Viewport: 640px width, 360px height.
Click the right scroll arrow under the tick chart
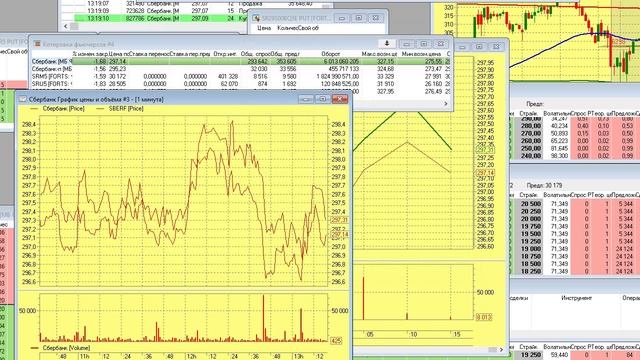(501, 349)
